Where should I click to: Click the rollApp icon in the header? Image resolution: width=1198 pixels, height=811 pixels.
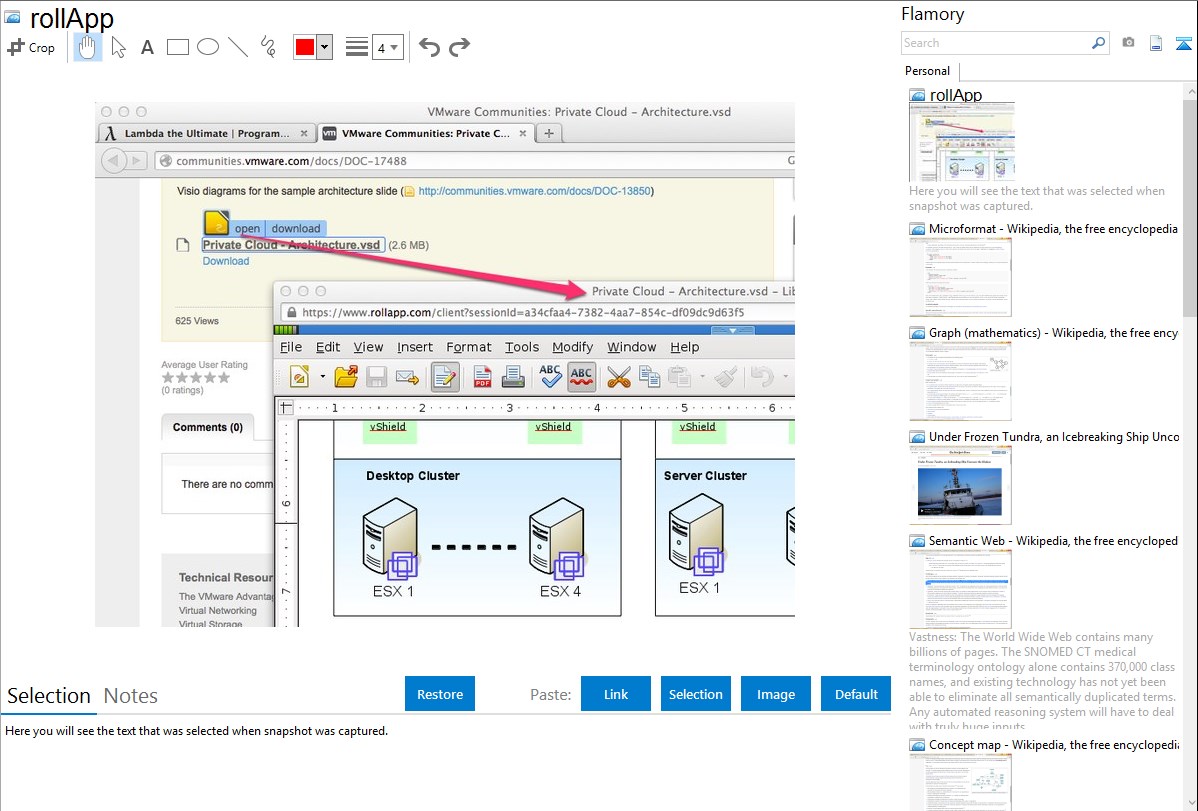pyautogui.click(x=13, y=17)
